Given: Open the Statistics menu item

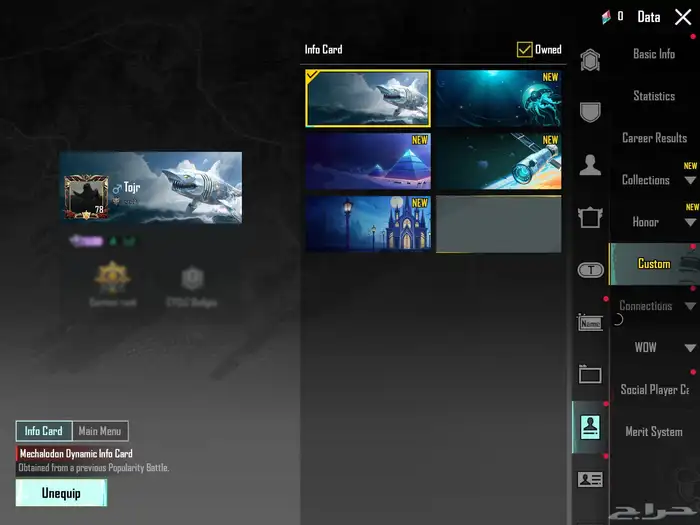Looking at the screenshot, I should point(654,96).
